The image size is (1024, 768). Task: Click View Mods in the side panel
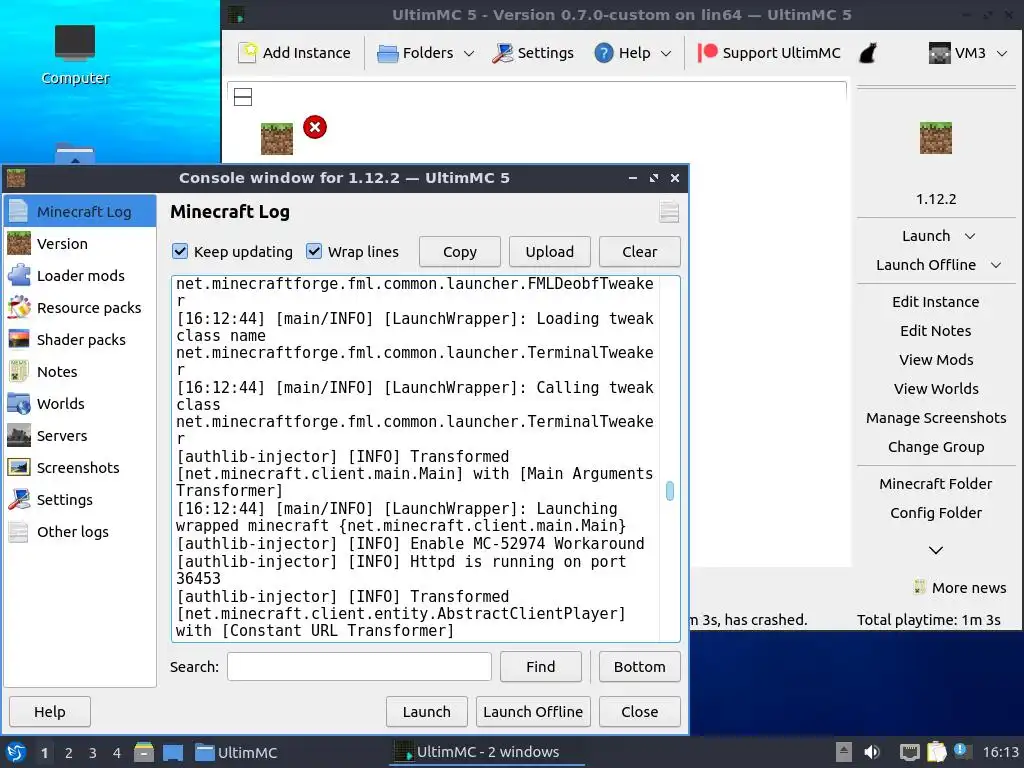936,360
